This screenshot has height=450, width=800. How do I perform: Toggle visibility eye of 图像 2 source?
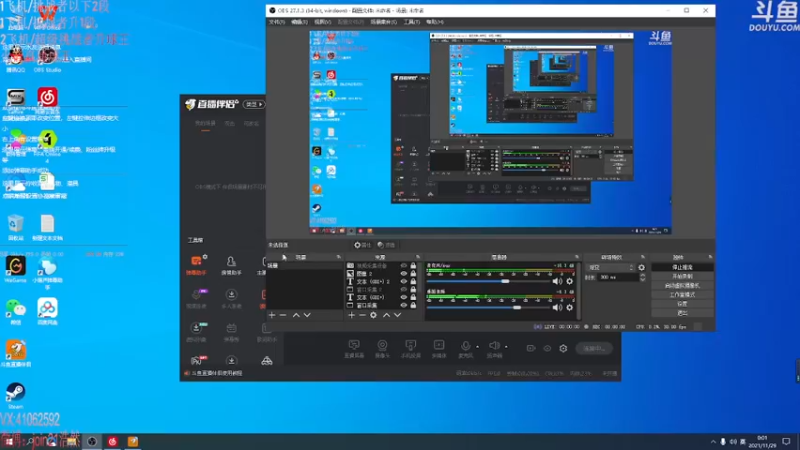click(404, 273)
